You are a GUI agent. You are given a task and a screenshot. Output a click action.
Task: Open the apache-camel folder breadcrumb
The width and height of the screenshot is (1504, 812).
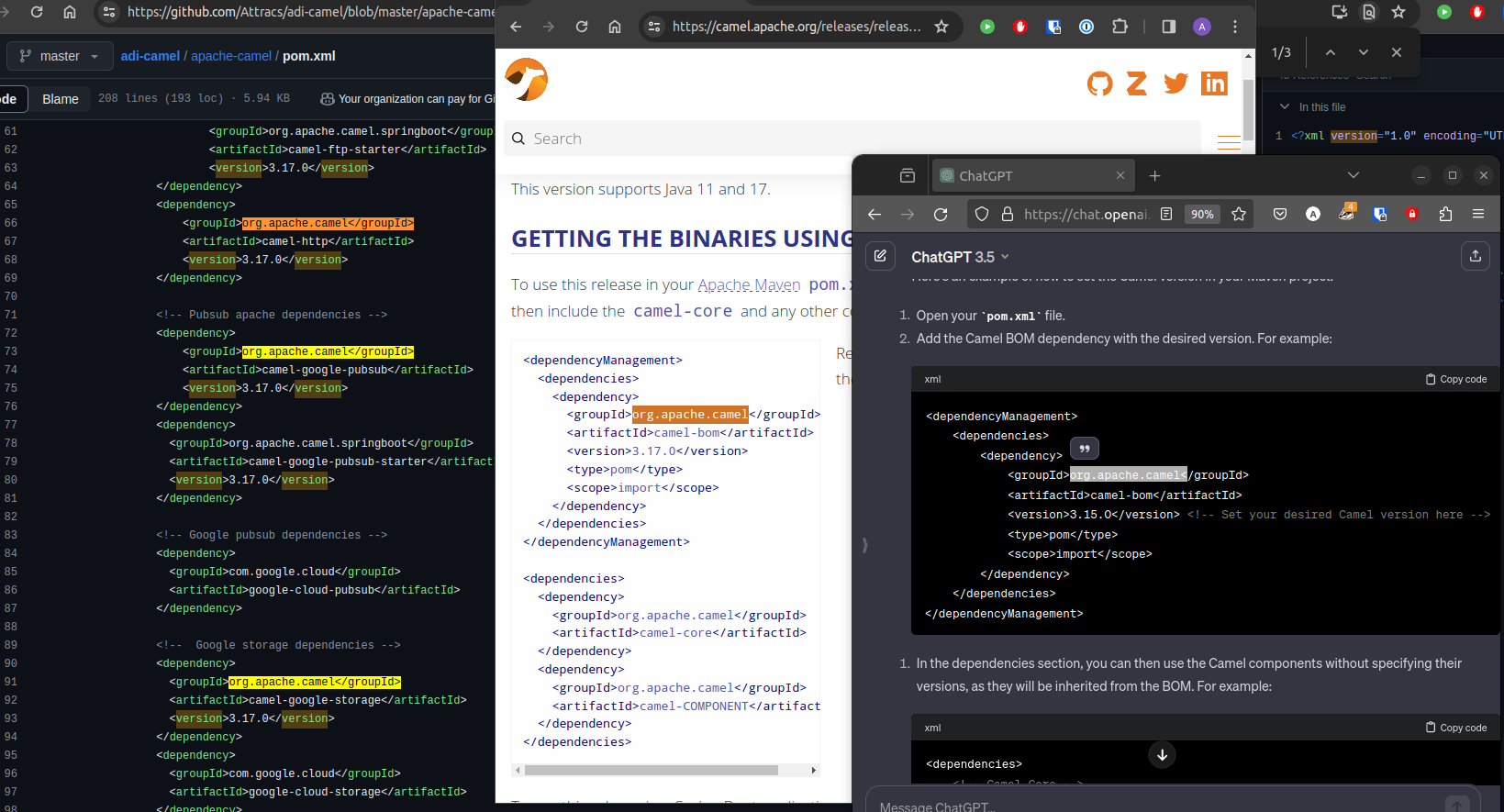pos(231,56)
